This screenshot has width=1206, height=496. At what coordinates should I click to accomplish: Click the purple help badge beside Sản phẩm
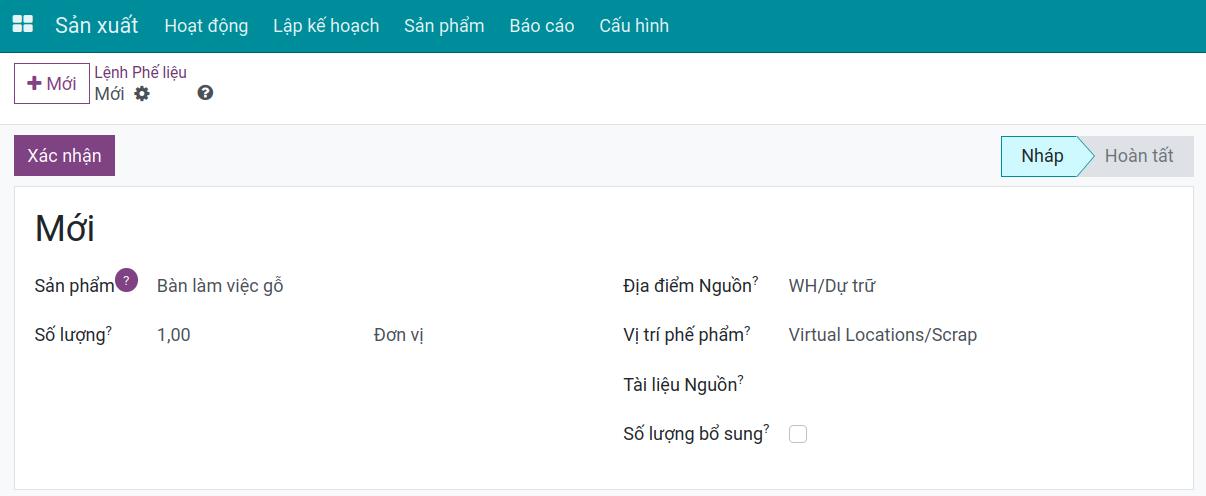[x=126, y=280]
